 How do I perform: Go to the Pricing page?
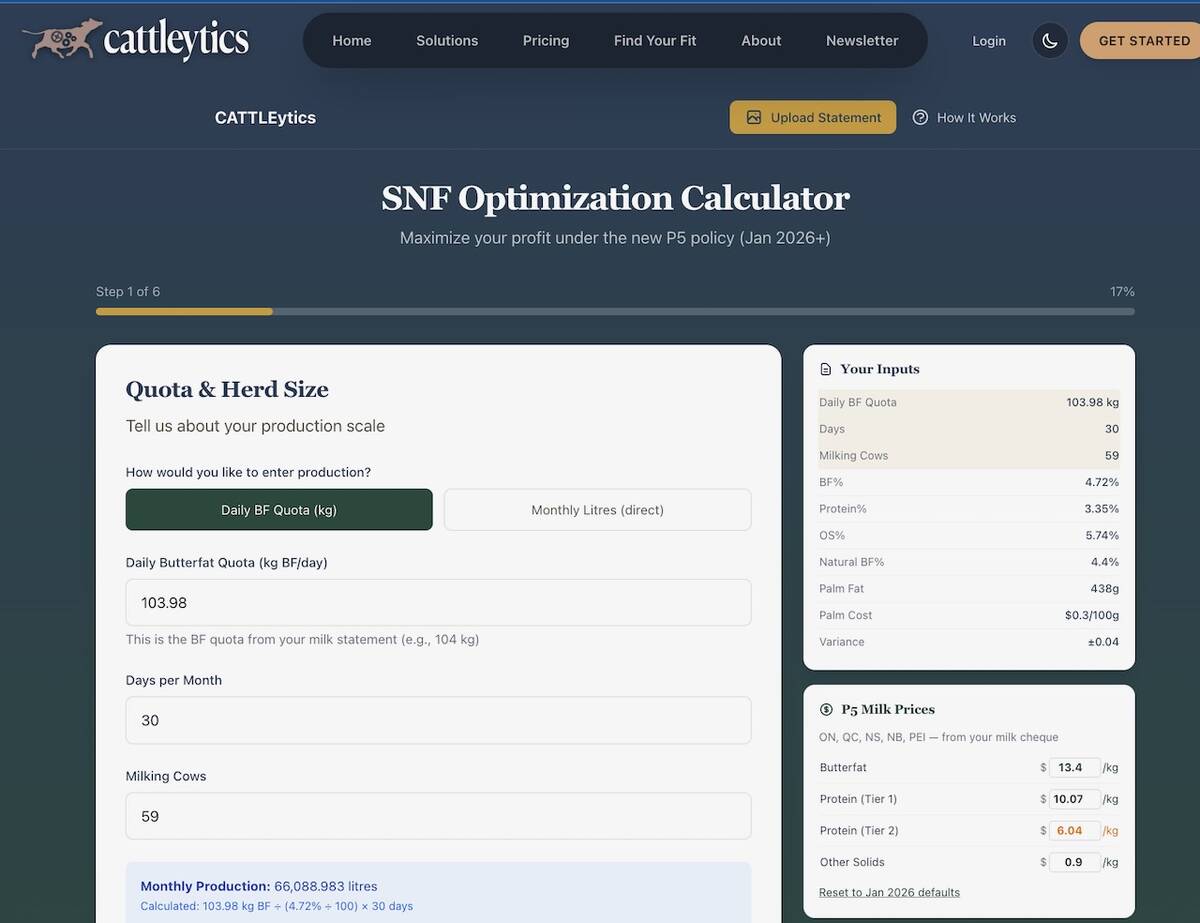545,41
